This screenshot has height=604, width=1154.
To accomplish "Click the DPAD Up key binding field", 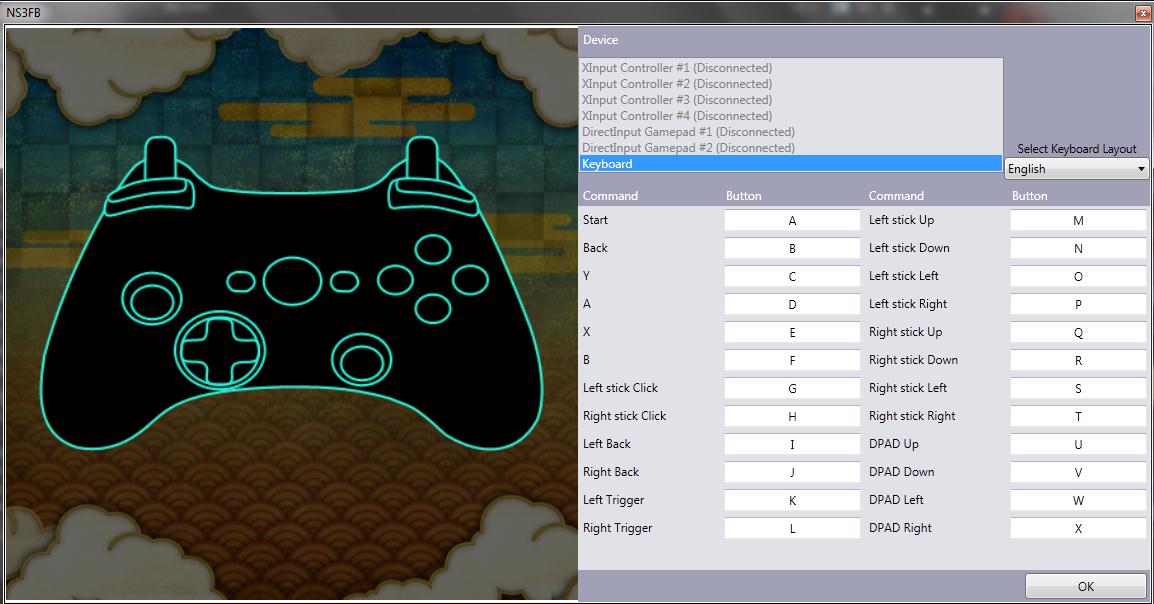I will [1078, 444].
